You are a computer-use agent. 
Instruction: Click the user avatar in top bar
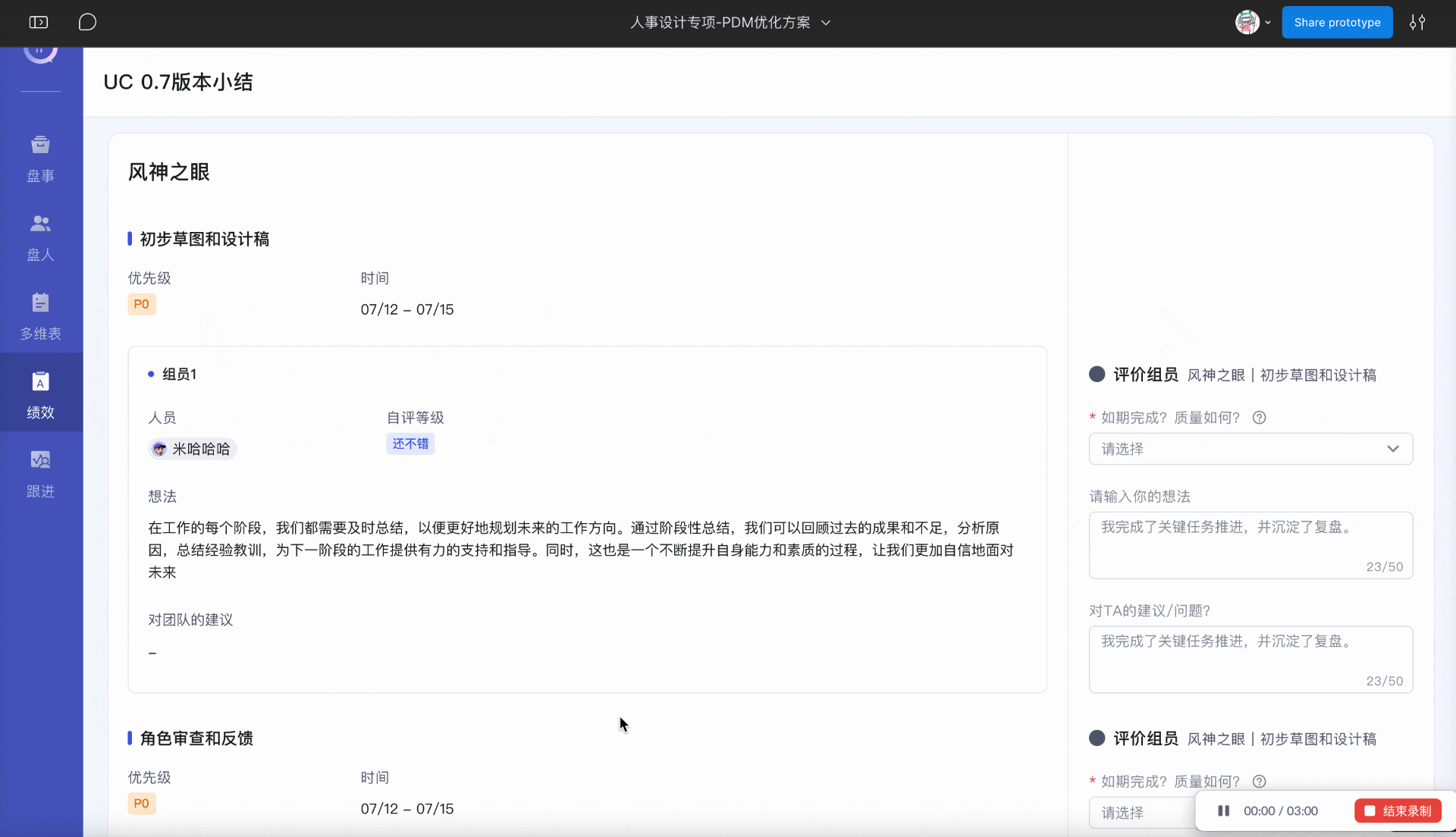pos(1247,23)
